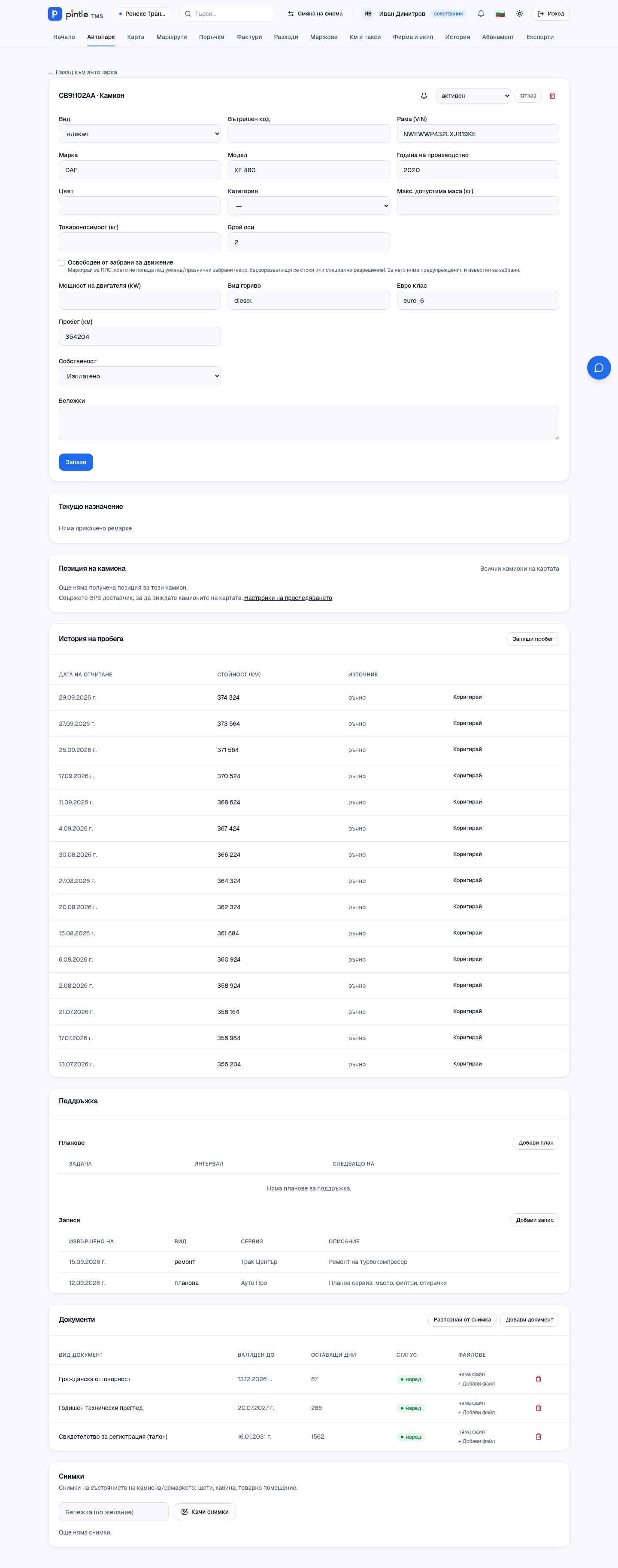Viewport: 618px width, 1568px height.
Task: Open the Маршрути tab
Action: click(172, 37)
